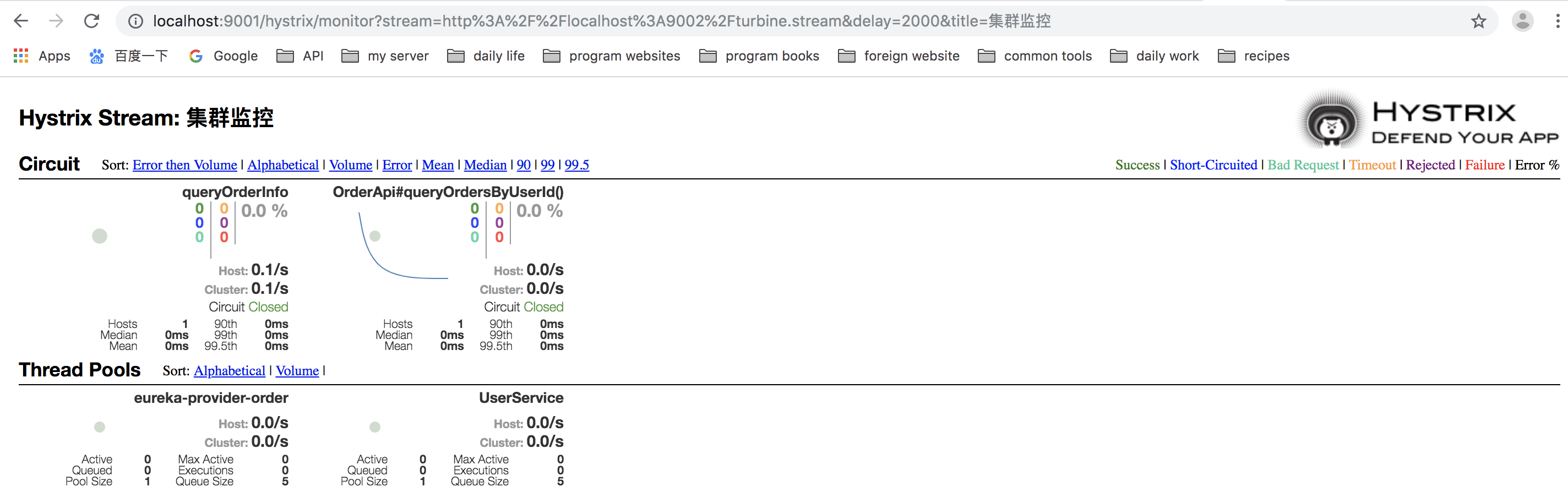View site information icon in address bar
This screenshot has width=1568, height=503.
pyautogui.click(x=136, y=21)
